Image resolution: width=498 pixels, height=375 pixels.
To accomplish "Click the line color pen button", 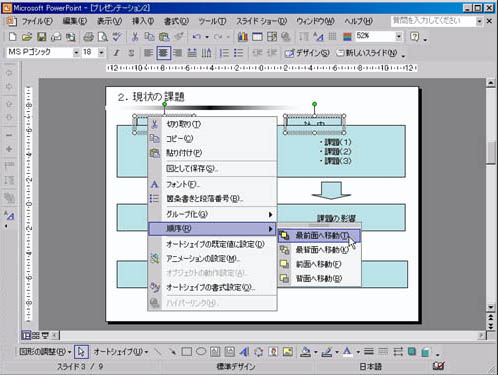I will (x=327, y=352).
